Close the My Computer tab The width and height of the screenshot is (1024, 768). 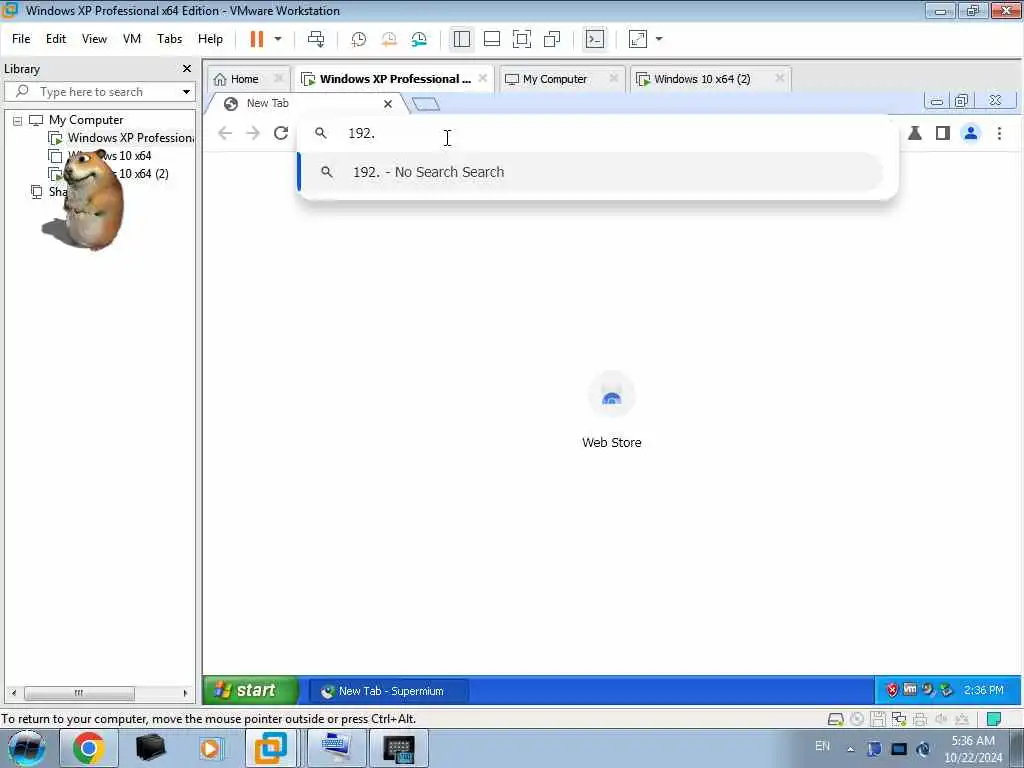614,78
